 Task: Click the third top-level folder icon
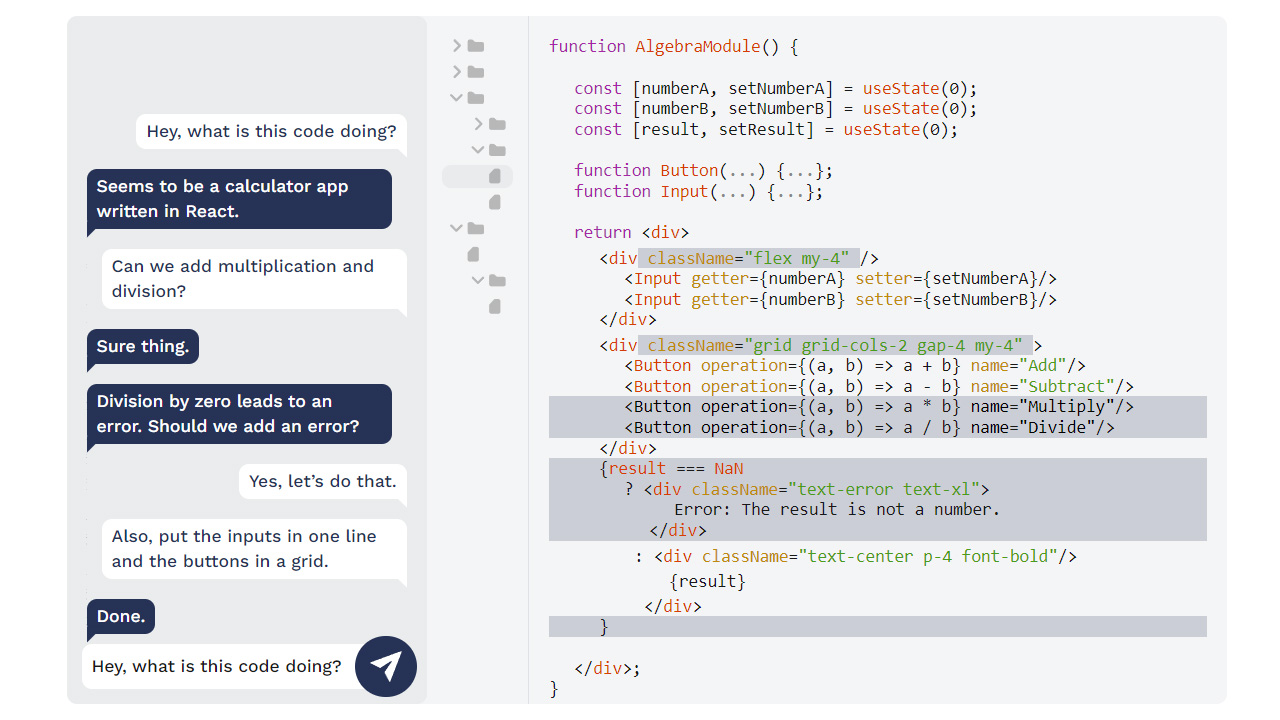click(476, 98)
